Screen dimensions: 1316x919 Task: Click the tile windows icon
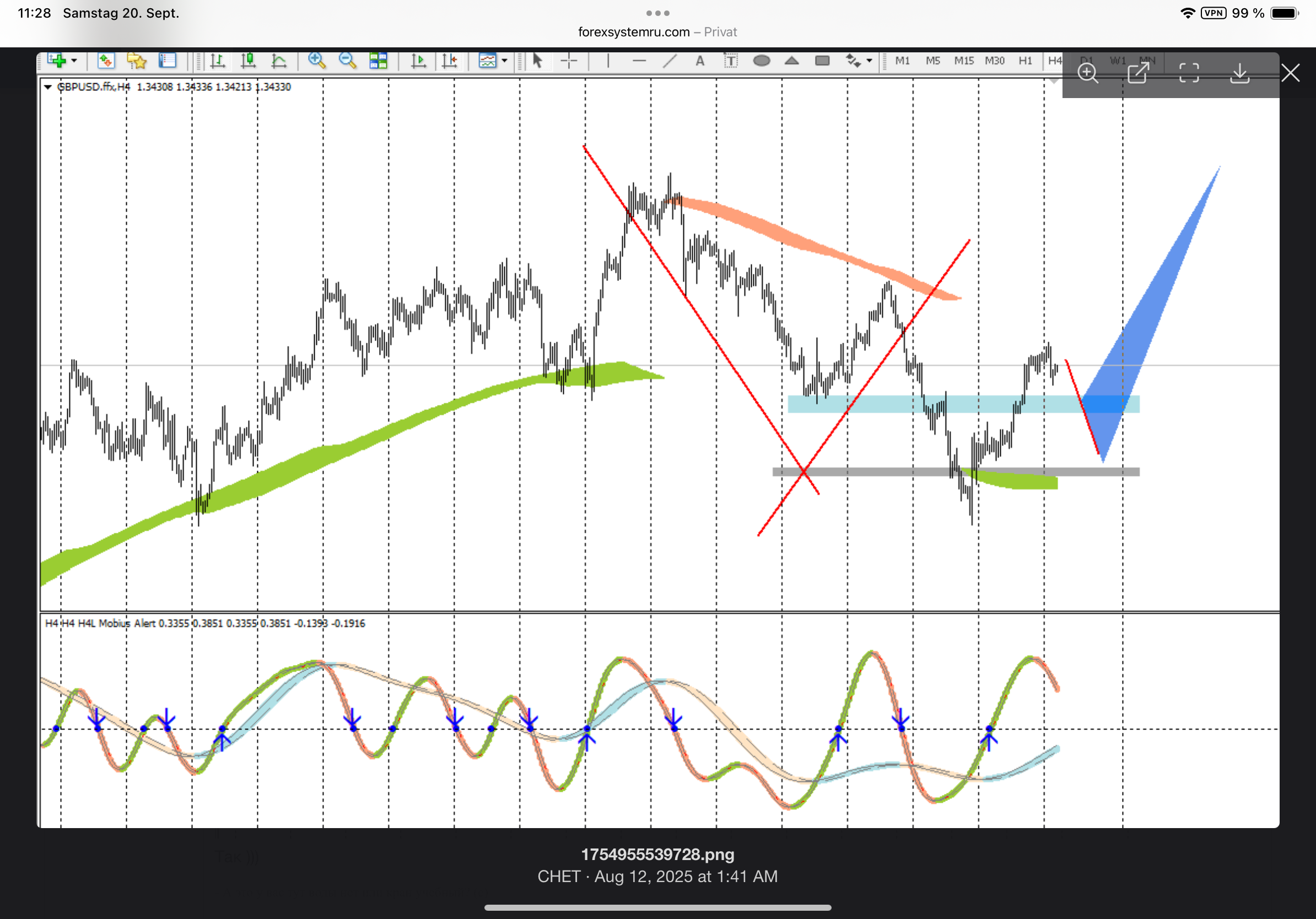(378, 61)
